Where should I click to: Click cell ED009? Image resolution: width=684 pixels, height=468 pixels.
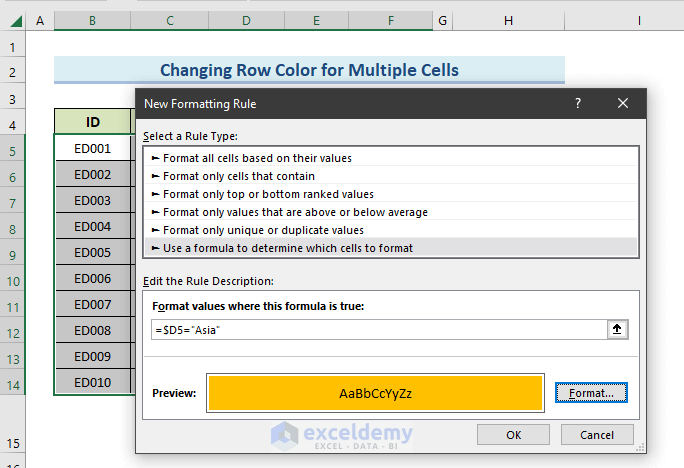coord(92,356)
